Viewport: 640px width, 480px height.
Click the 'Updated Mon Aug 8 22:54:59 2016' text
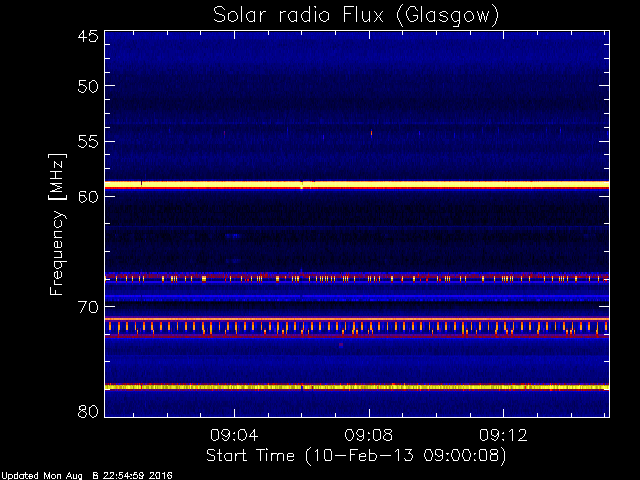87,476
